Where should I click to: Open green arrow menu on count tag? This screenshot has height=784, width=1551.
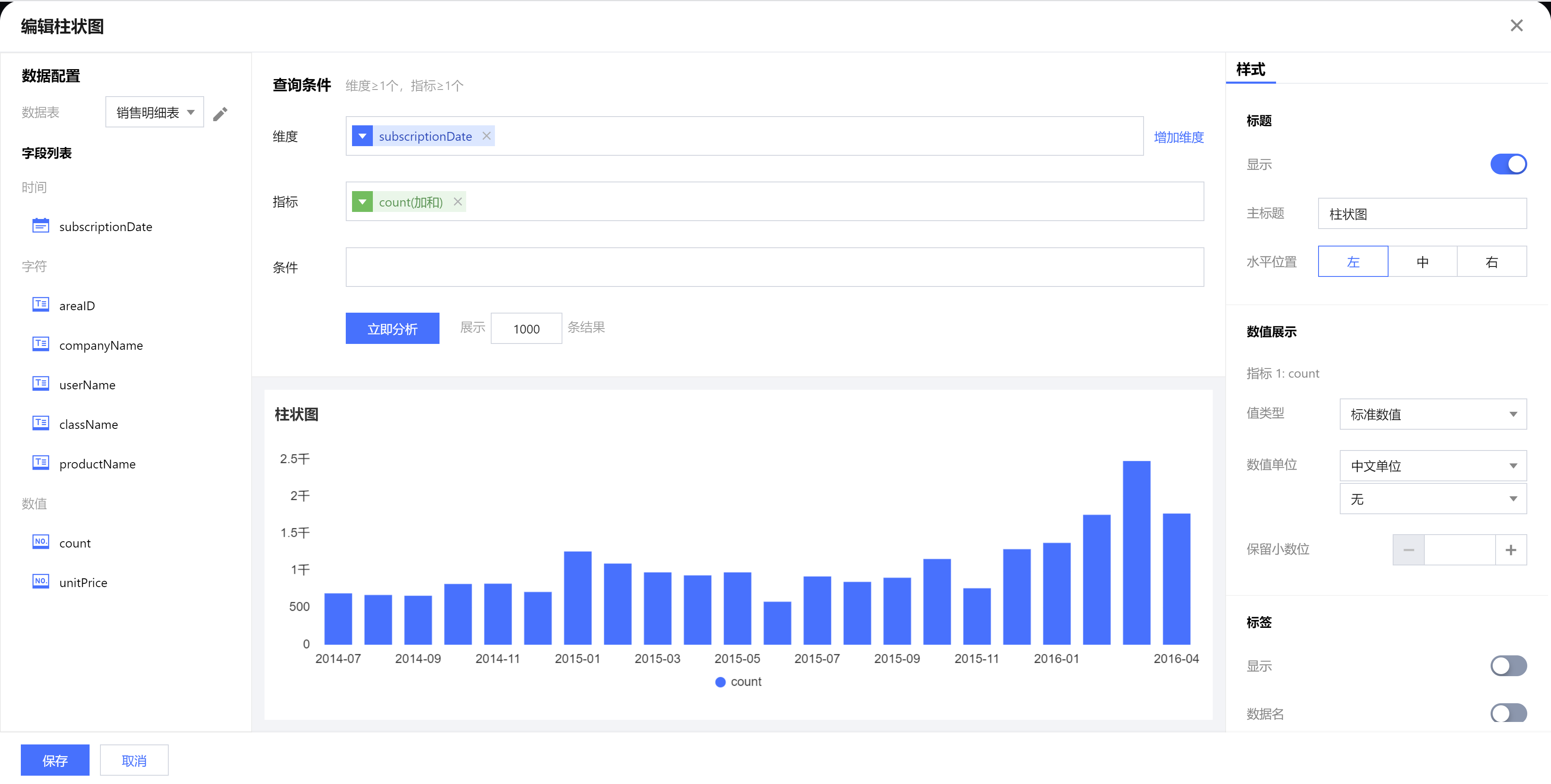coord(362,202)
